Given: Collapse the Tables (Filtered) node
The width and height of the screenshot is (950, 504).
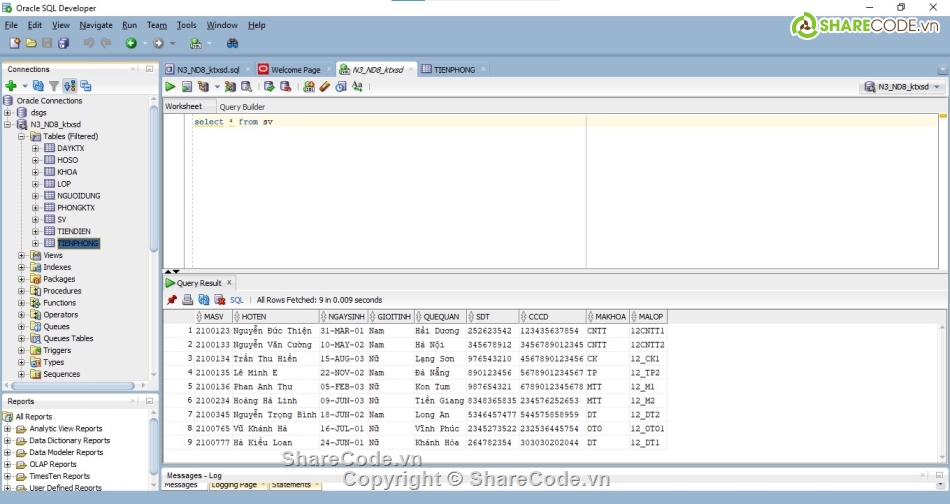Looking at the screenshot, I should click(x=21, y=136).
